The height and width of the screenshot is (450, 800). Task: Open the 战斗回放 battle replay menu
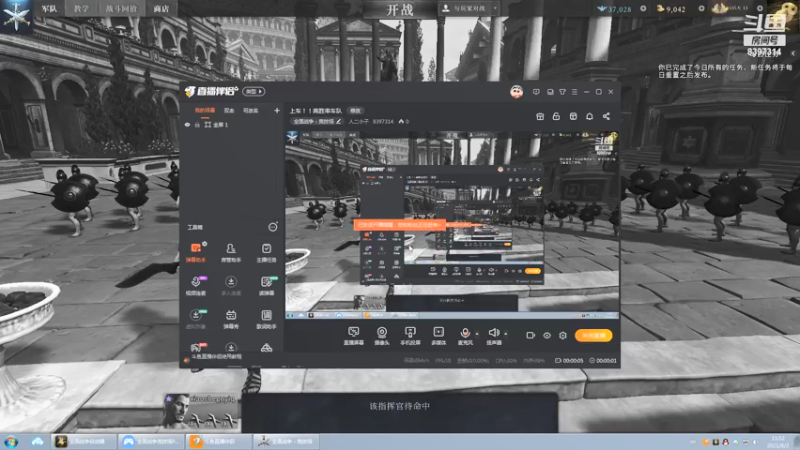coord(121,9)
